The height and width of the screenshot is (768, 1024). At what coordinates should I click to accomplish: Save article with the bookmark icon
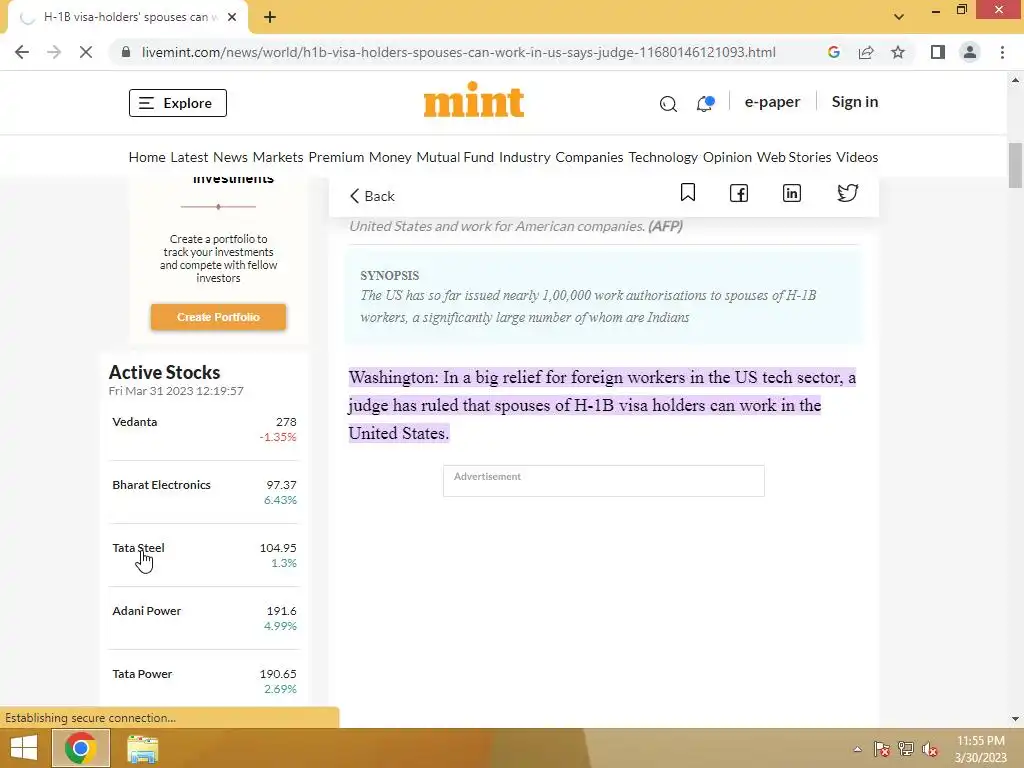tap(688, 193)
